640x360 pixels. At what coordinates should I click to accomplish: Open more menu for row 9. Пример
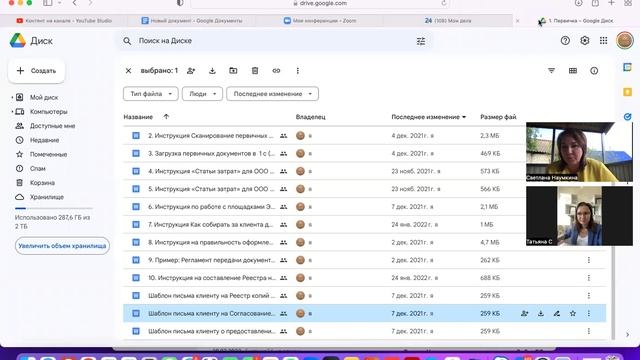(x=589, y=260)
